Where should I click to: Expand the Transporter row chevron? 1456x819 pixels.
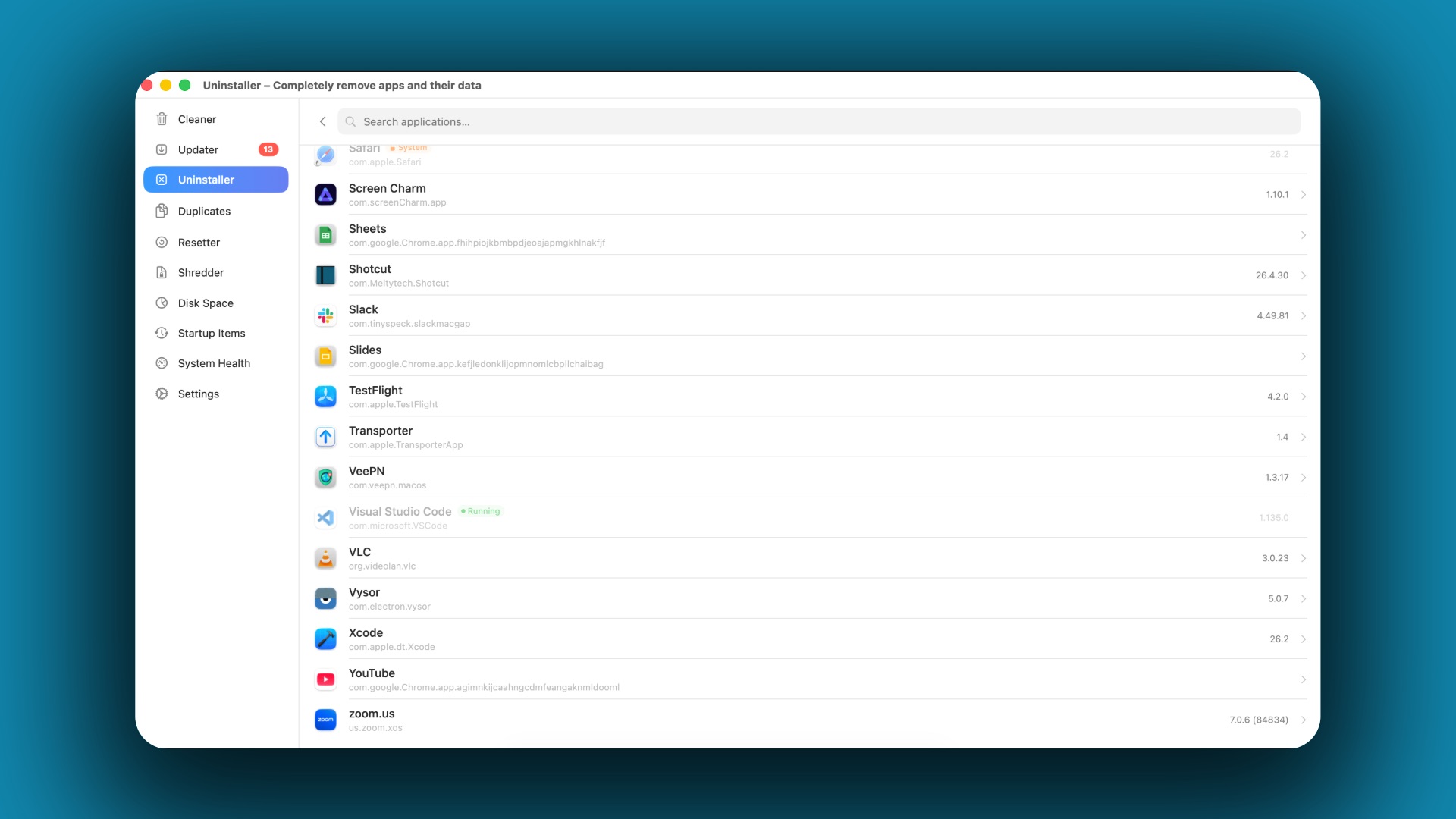(x=1303, y=437)
